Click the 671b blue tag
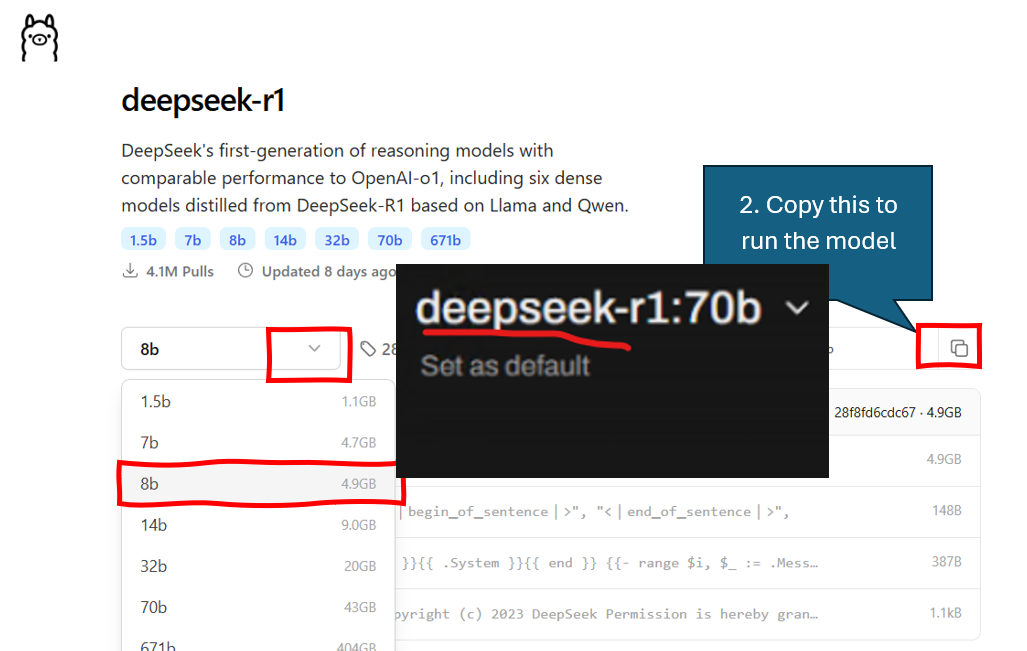Viewport: 1027px width, 651px height. pos(445,240)
